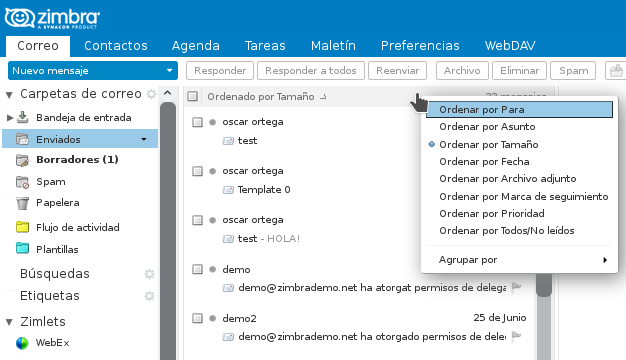Open the gear icon next to Búsquedas
The image size is (626, 360).
[x=149, y=274]
